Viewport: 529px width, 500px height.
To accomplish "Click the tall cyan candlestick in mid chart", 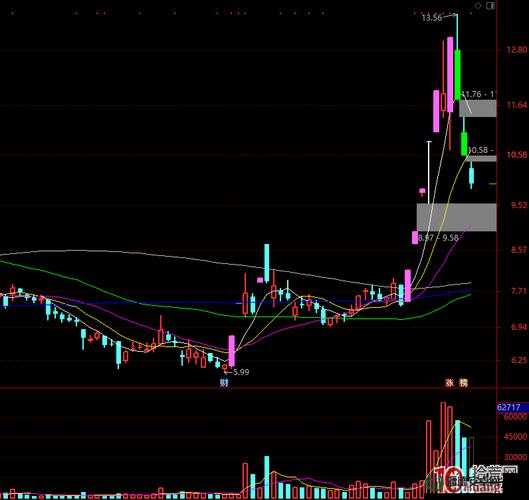I will point(267,263).
